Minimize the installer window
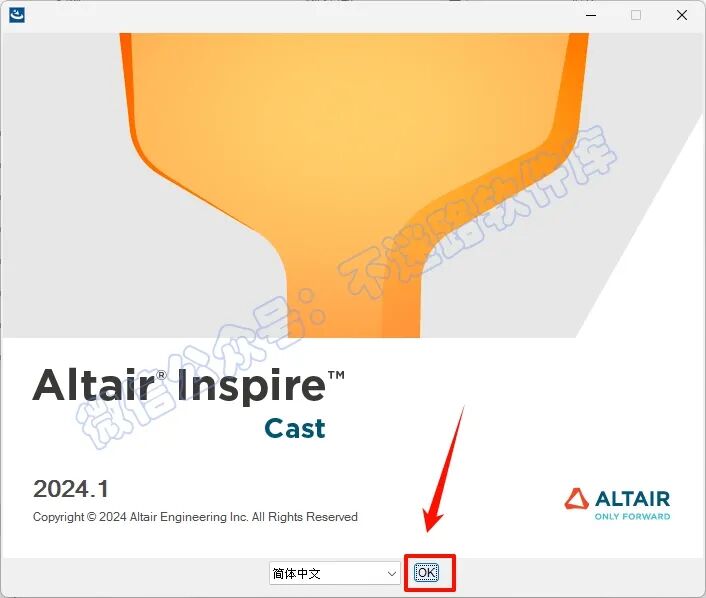This screenshot has width=706, height=598. [591, 15]
